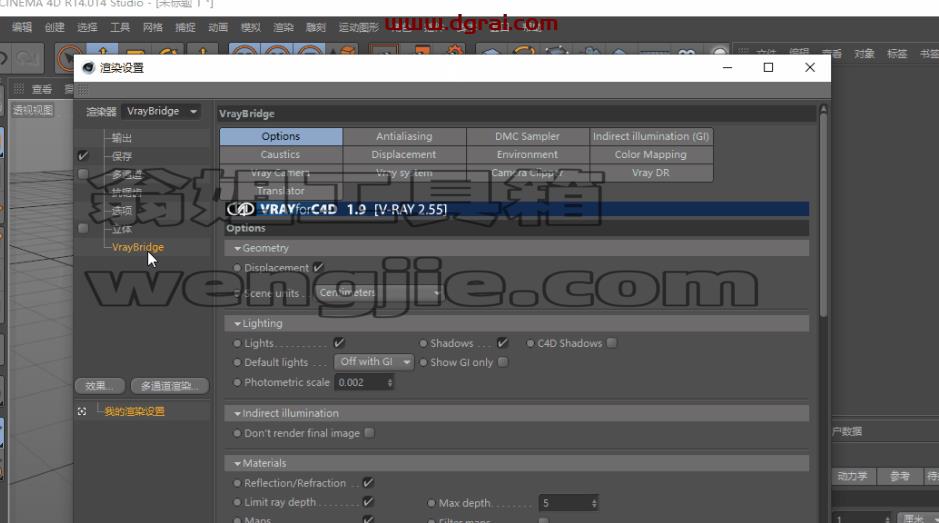This screenshot has height=523, width=939.
Task: Click the animation dot beside Displacement
Action: pyautogui.click(x=237, y=268)
